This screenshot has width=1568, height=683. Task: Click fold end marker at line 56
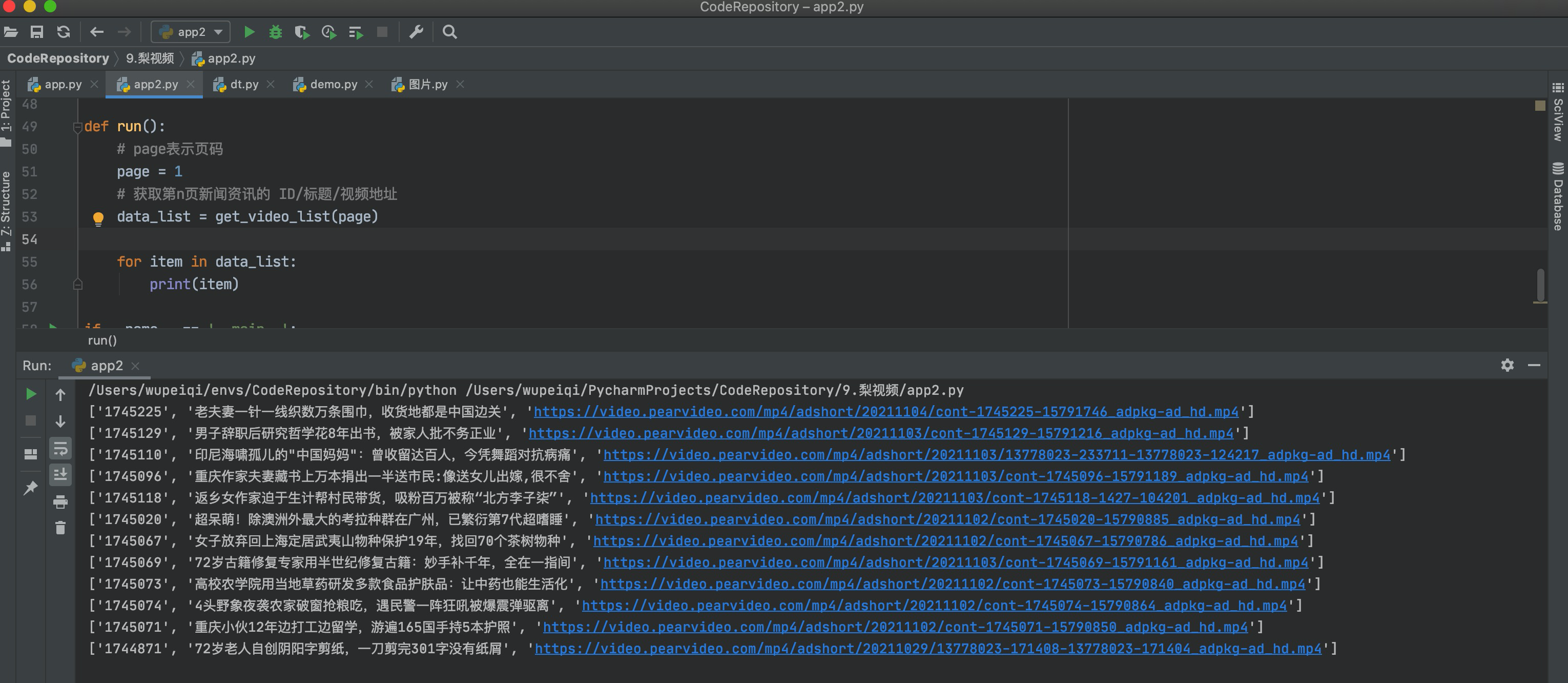point(77,285)
